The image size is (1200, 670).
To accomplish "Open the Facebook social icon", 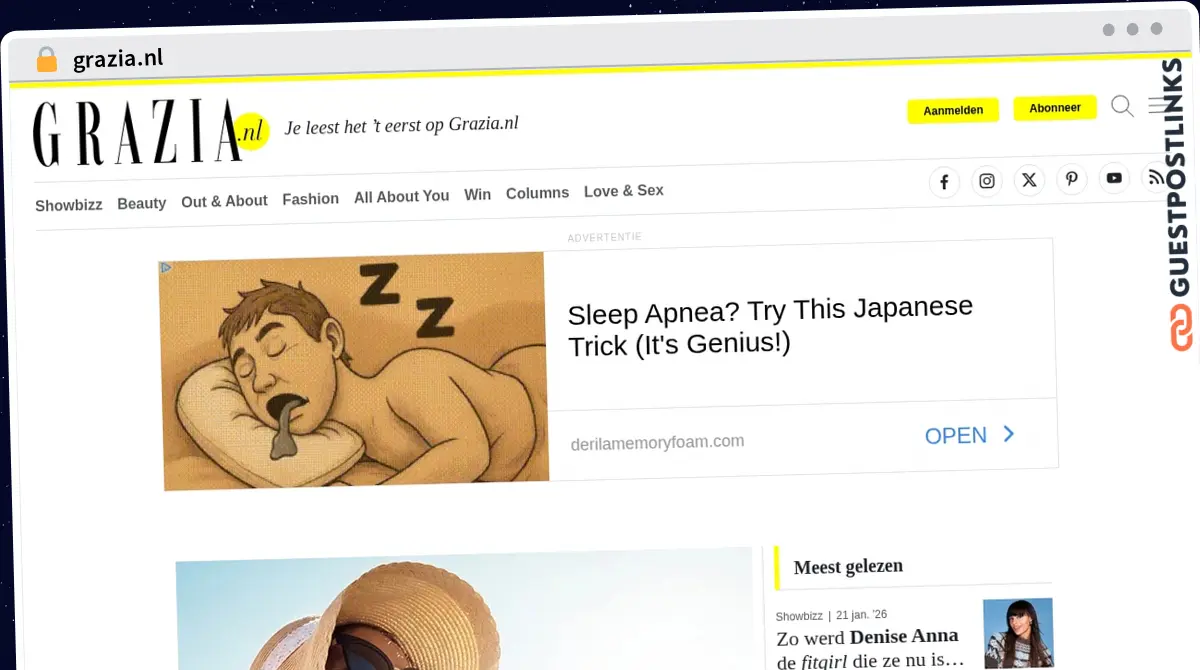I will point(944,182).
